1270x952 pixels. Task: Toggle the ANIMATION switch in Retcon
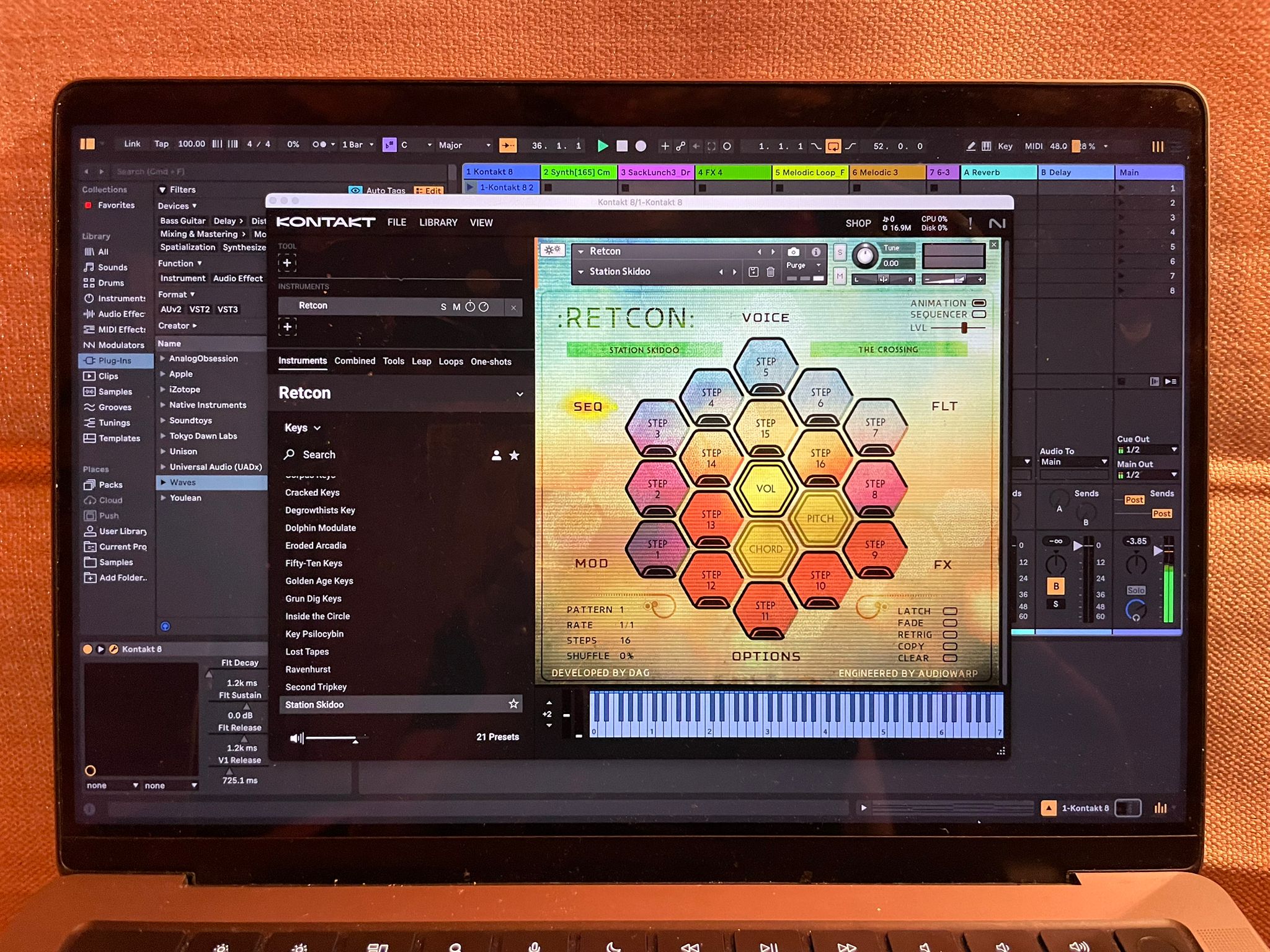[979, 303]
